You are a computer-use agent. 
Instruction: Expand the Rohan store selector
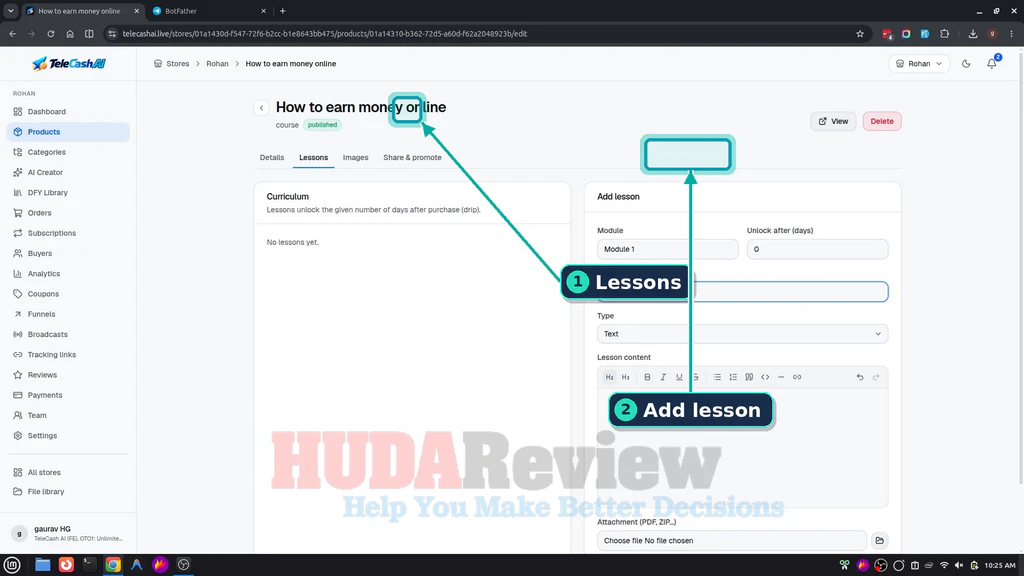(x=918, y=63)
